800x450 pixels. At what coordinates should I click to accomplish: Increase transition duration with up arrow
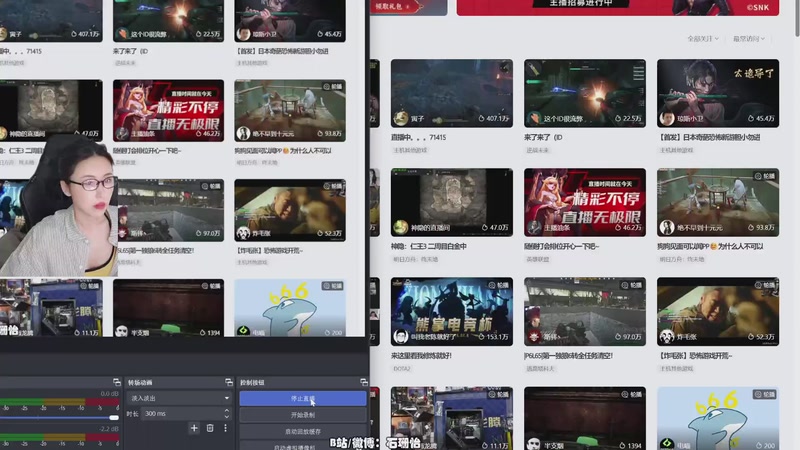(227, 411)
